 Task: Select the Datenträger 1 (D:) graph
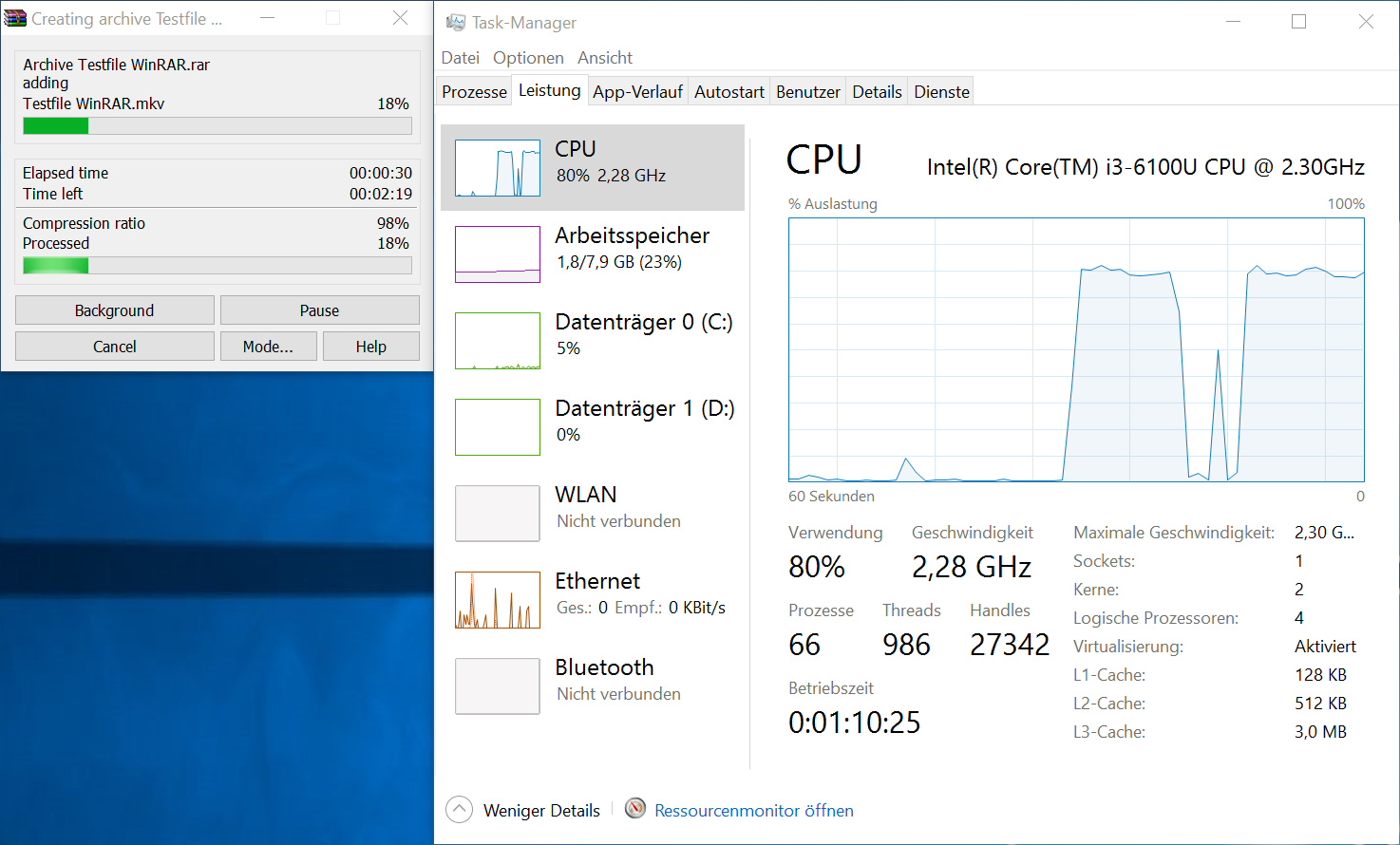tap(498, 427)
